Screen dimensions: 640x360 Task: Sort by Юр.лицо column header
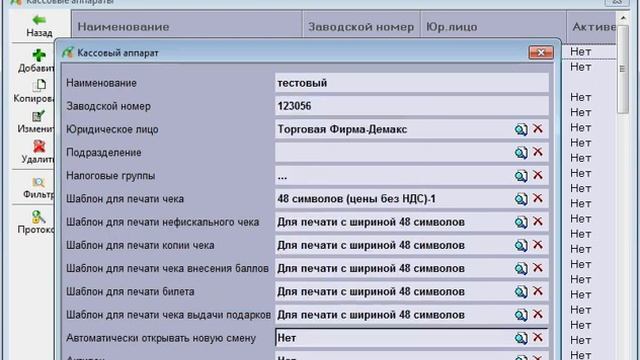pyautogui.click(x=493, y=27)
